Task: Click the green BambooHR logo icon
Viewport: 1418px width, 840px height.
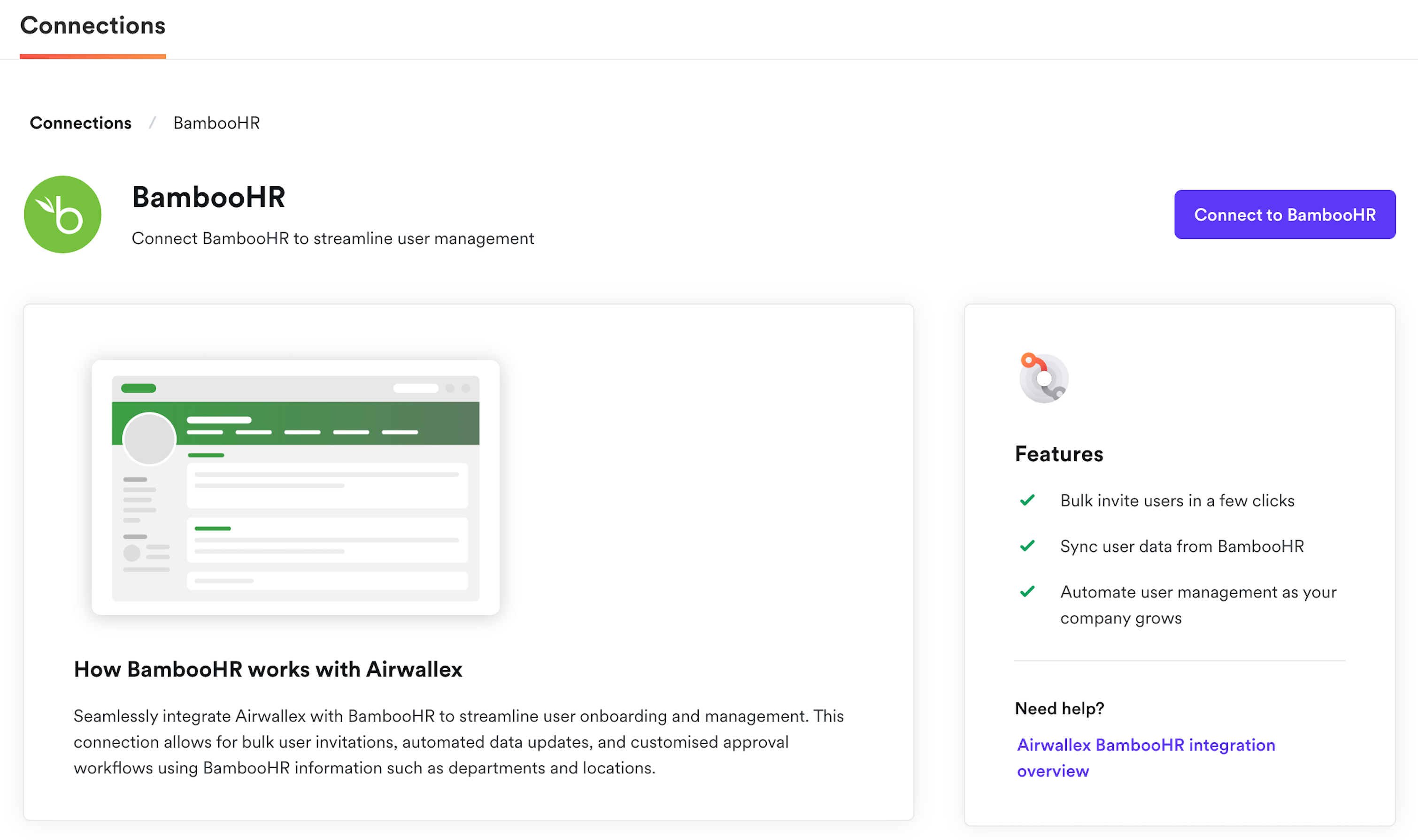Action: tap(62, 214)
